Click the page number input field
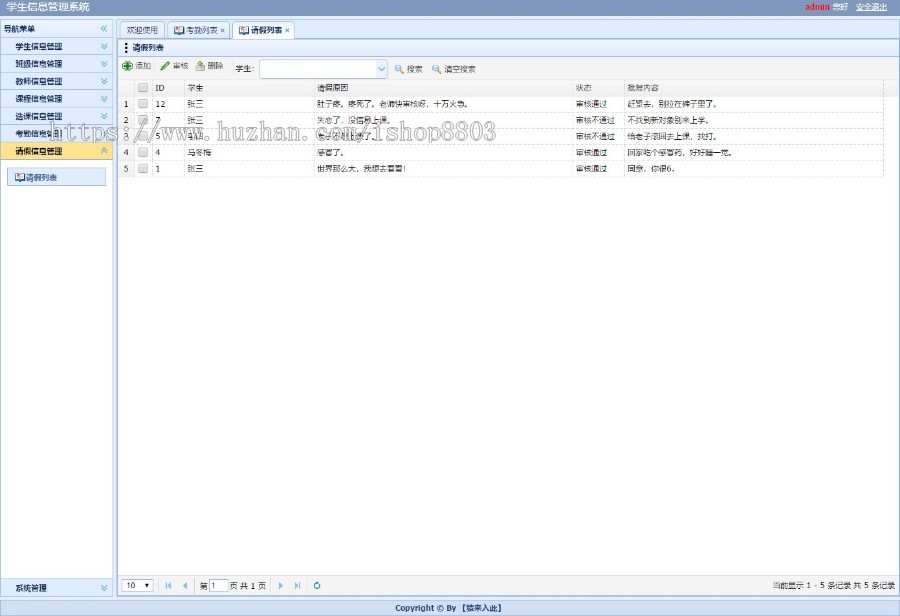This screenshot has width=900, height=616. (218, 585)
